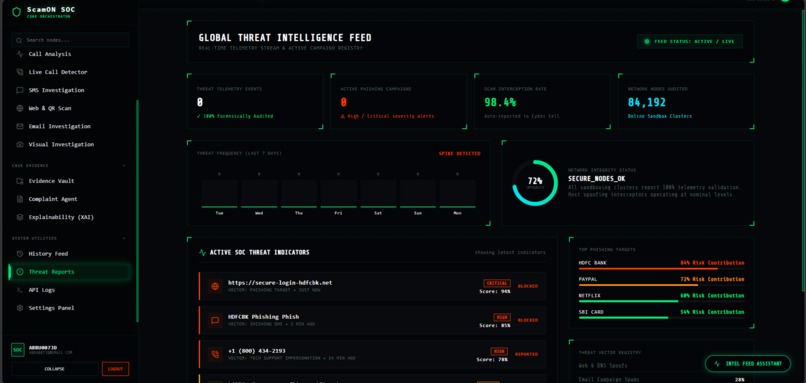Viewport: 806px width, 383px height.
Task: Click https://secure-login-hdfcbk.net indicator title
Action: pyautogui.click(x=280, y=283)
